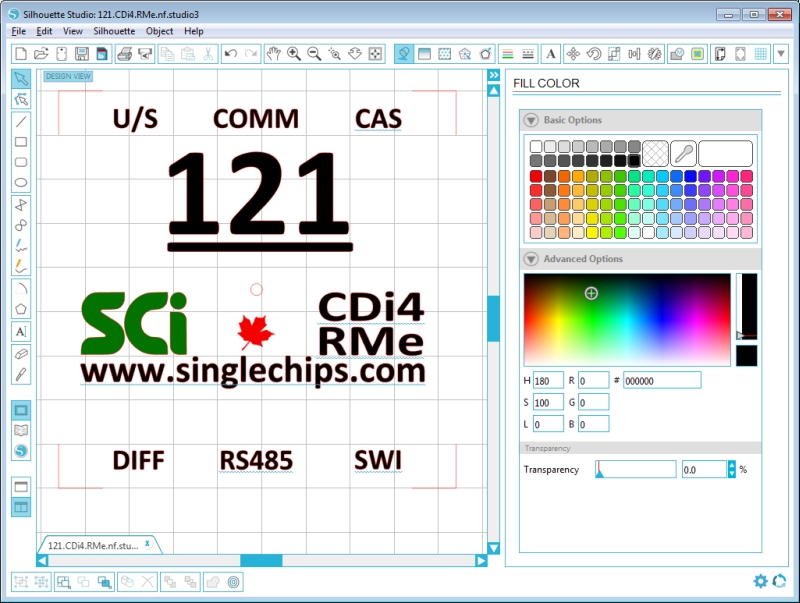The height and width of the screenshot is (603, 800).
Task: Create a new document from the toolbar
Action: pyautogui.click(x=21, y=54)
